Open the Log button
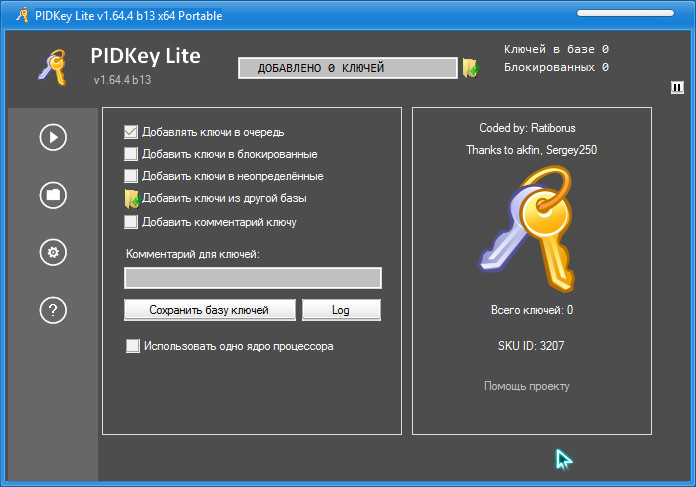The height and width of the screenshot is (487, 696). (341, 310)
